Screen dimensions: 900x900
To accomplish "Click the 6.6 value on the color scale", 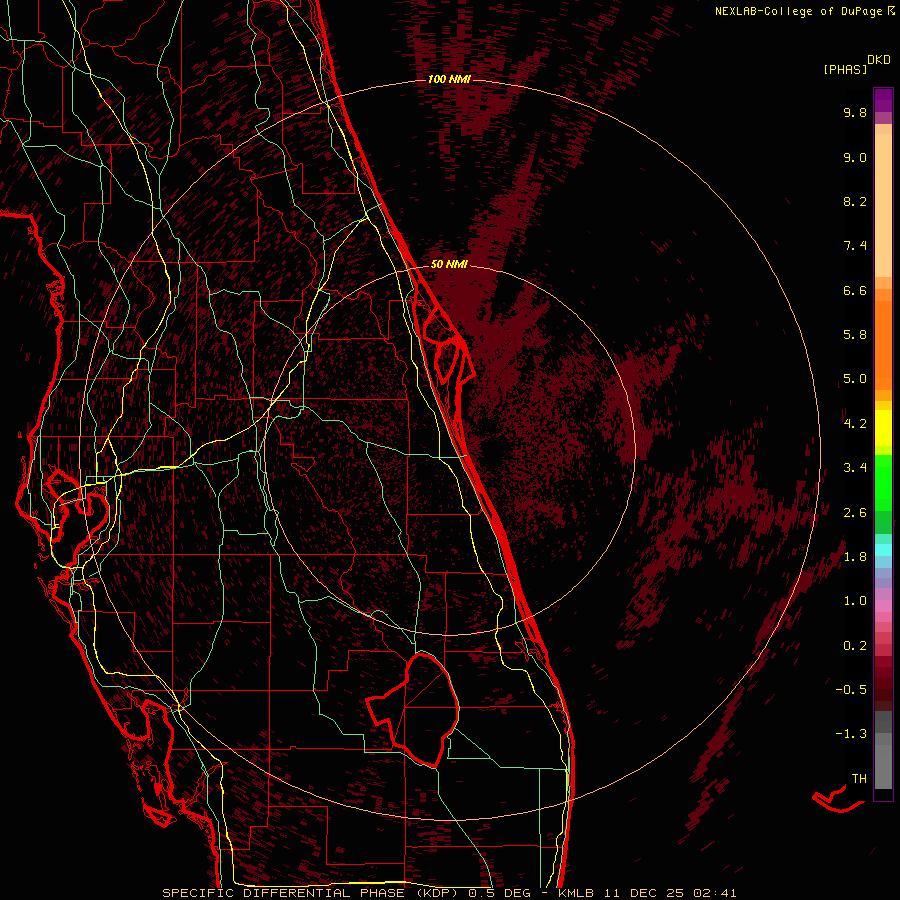I will coord(855,290).
